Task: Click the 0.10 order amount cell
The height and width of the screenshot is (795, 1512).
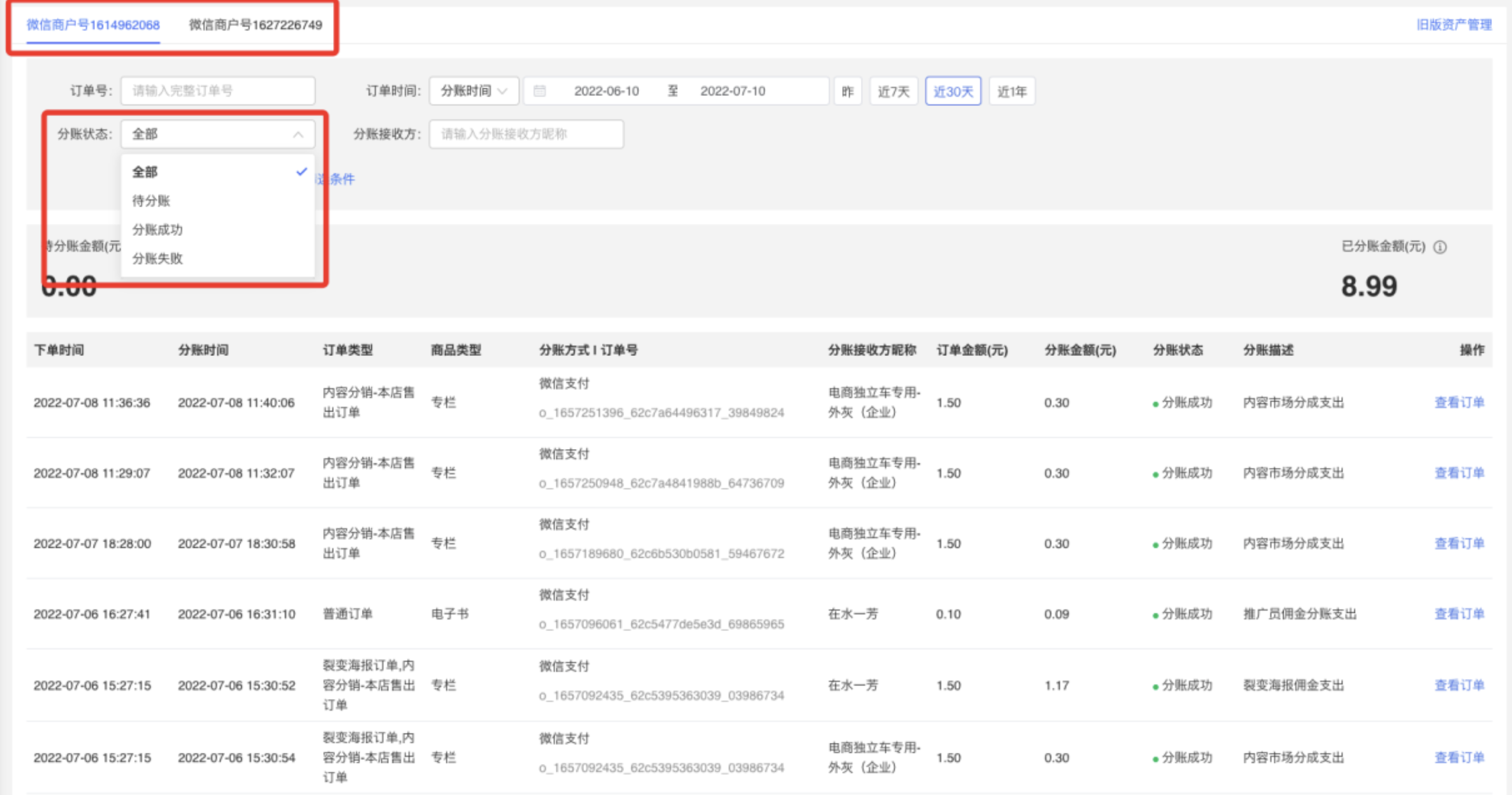Action: click(949, 614)
